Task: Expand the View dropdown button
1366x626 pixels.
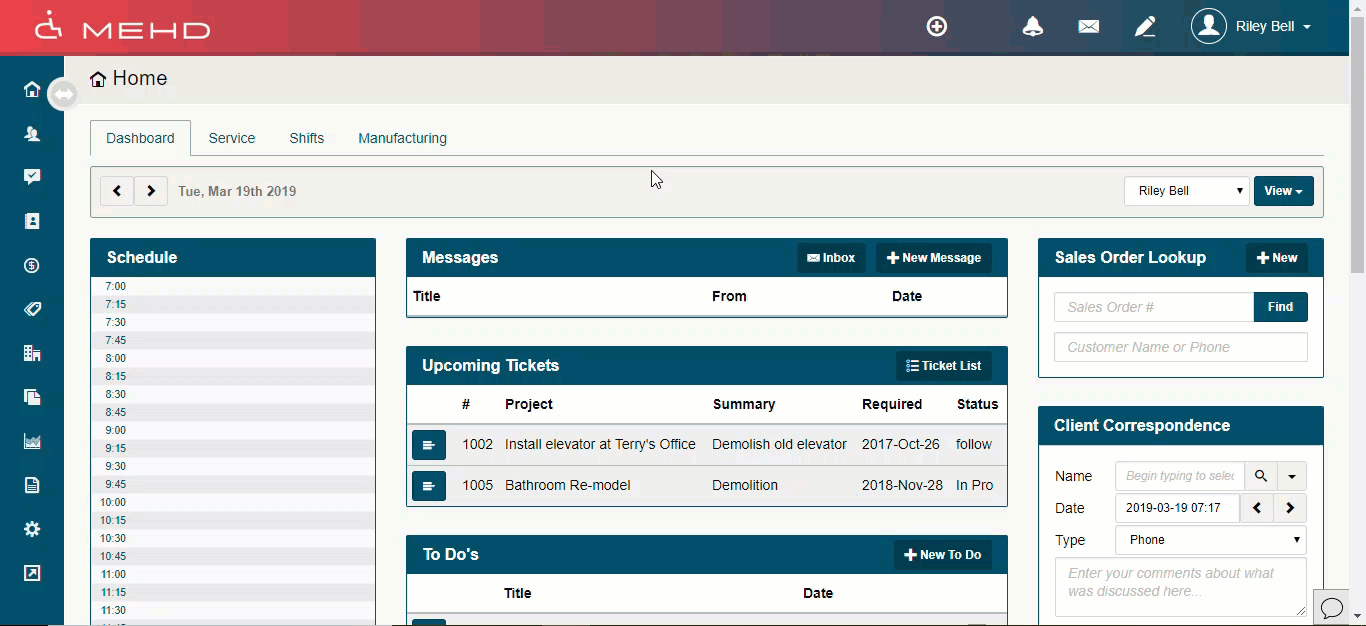Action: [1284, 191]
